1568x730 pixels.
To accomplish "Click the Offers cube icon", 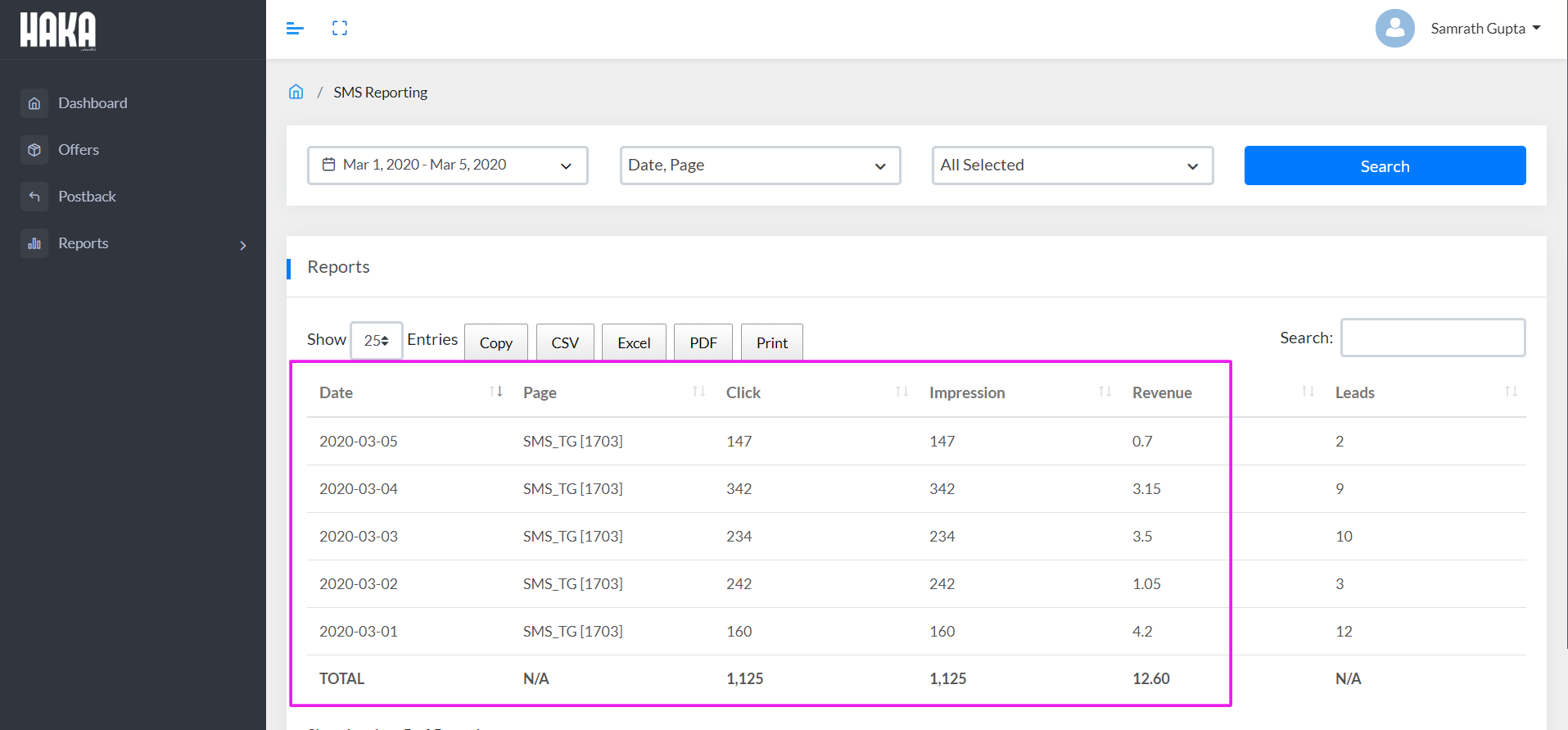I will pos(34,150).
